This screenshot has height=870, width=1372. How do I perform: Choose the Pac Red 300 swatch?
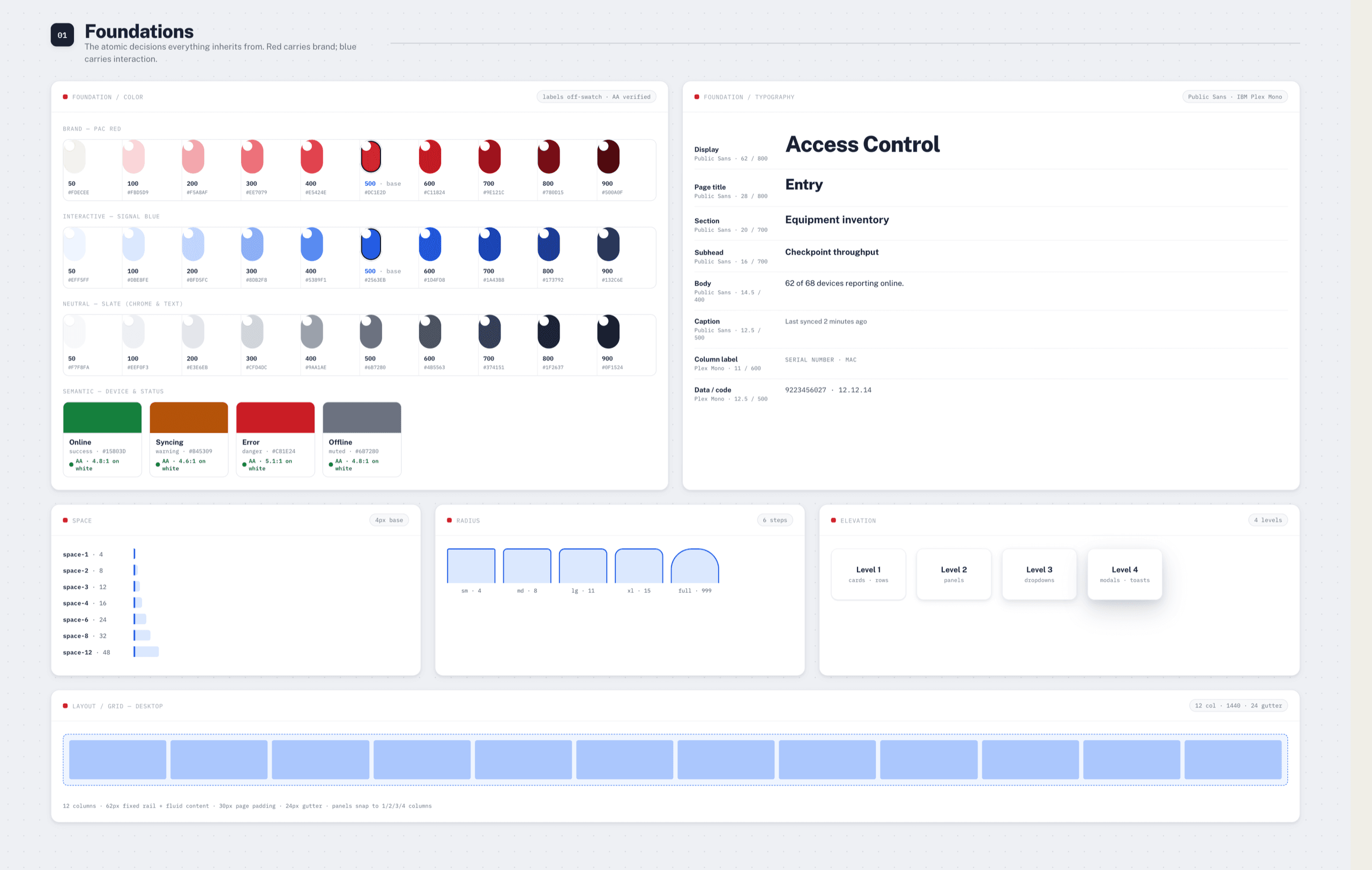(x=252, y=156)
